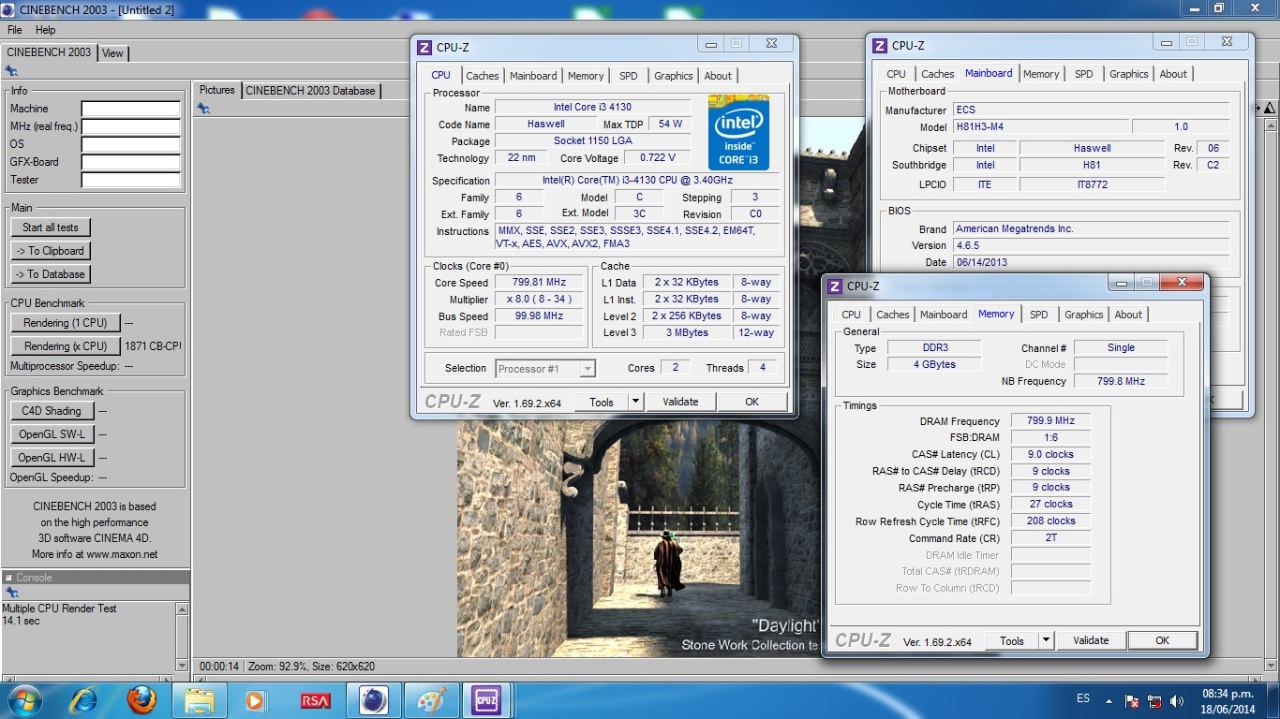Click the pin icon in the Console panel
The height and width of the screenshot is (719, 1280).
11,592
